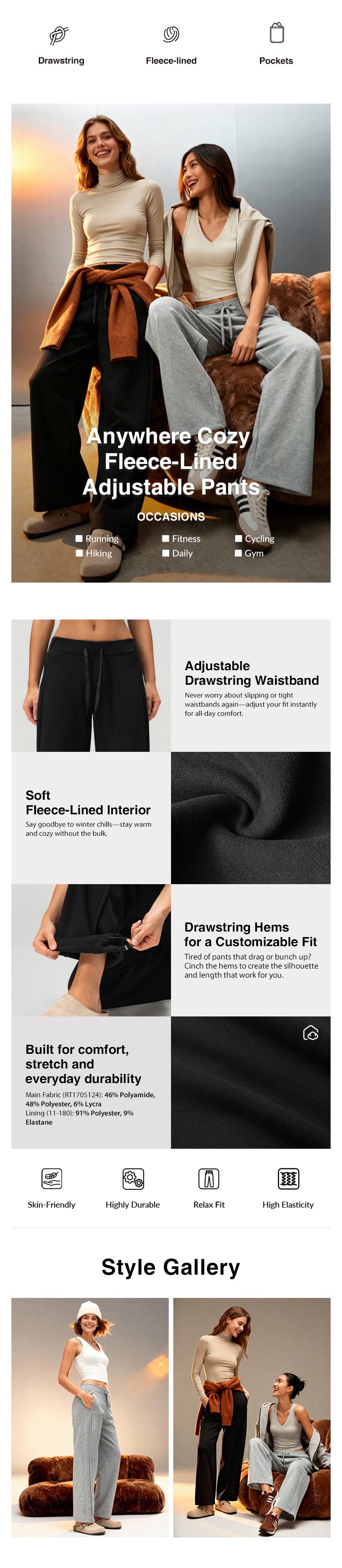
Task: Check the Daily occasion box
Action: (166, 553)
